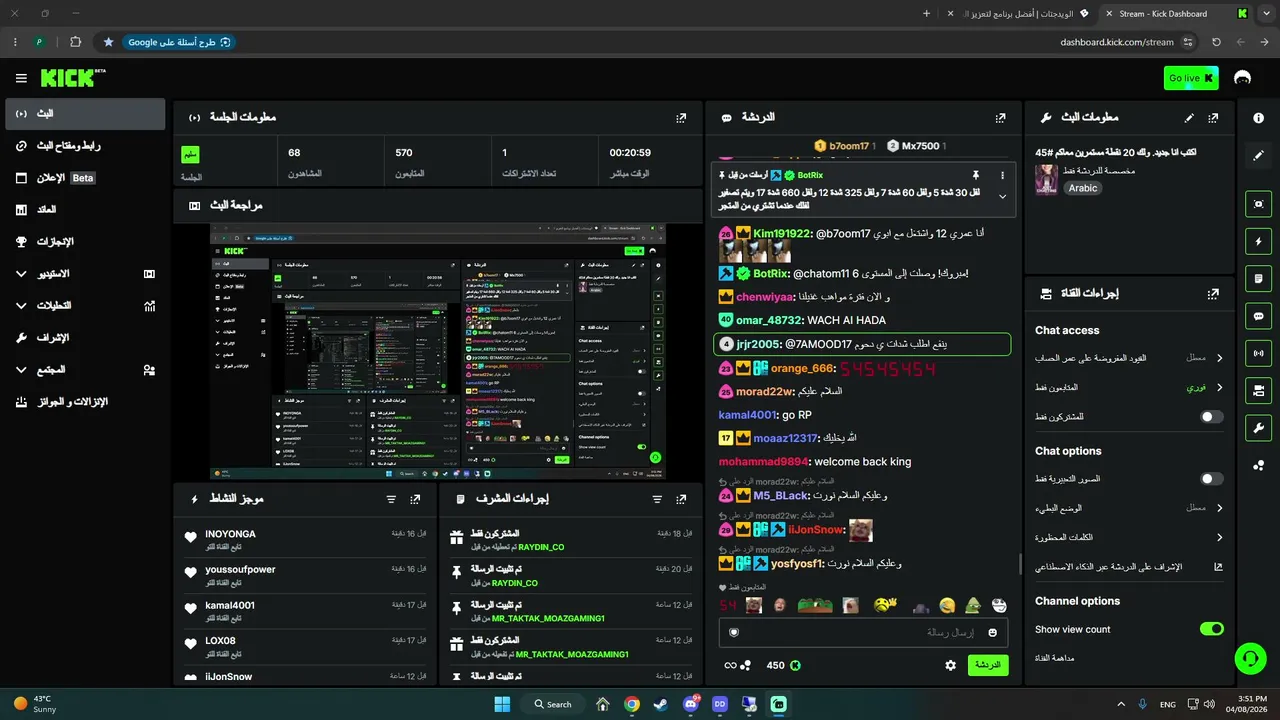1280x720 pixels.
Task: Pop out the موجز النشاط panel
Action: [415, 499]
